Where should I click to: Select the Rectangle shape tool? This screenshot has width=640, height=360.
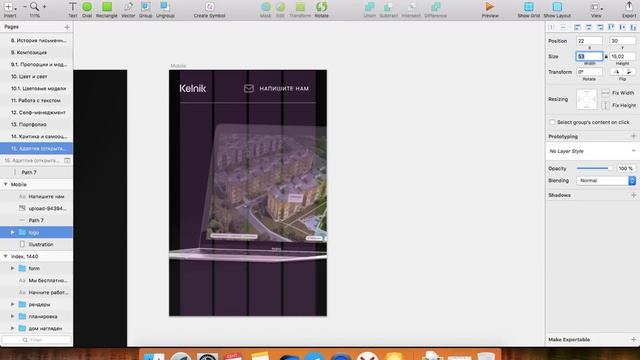click(107, 10)
